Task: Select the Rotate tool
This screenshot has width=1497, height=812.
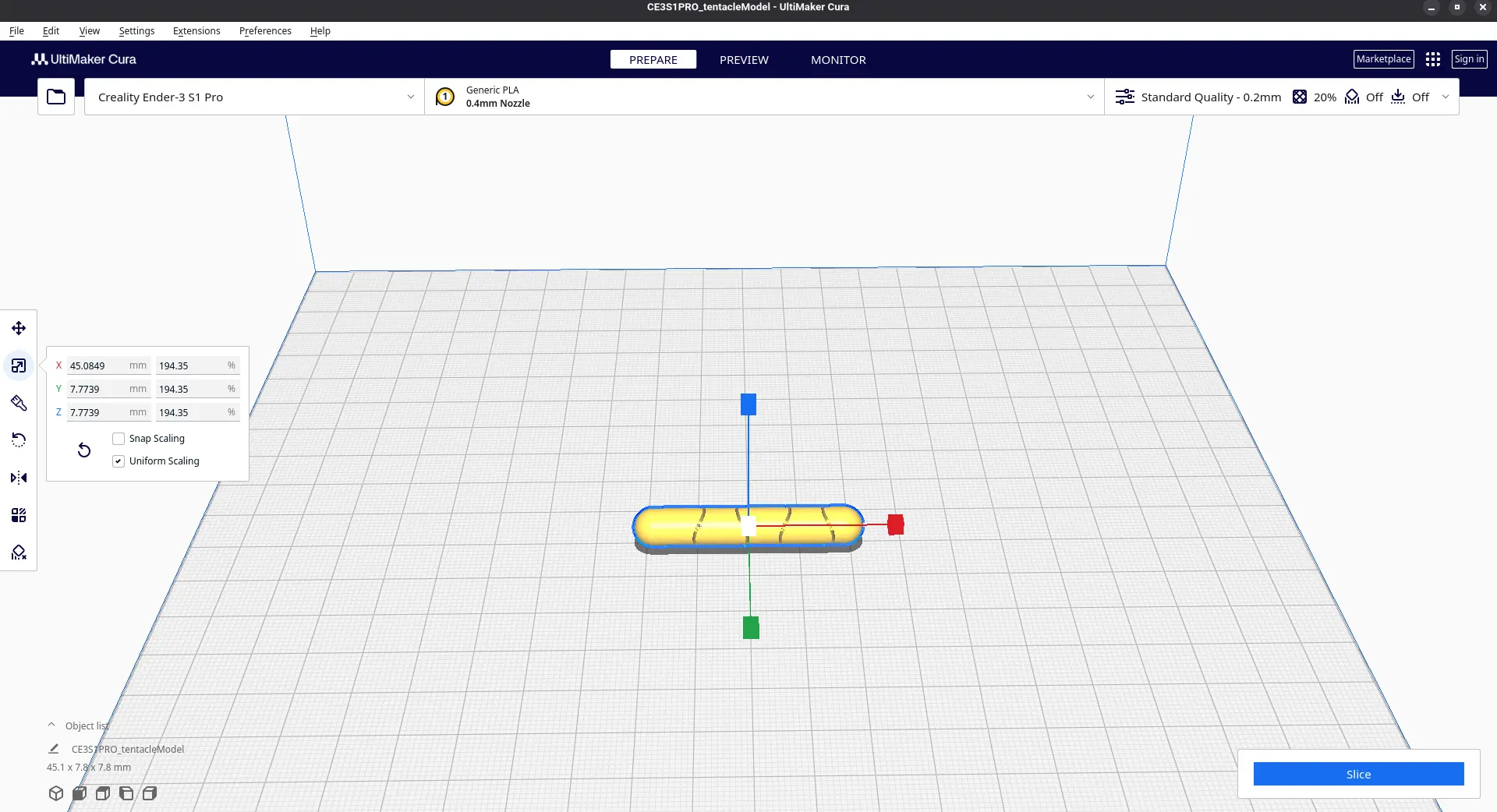Action: pyautogui.click(x=18, y=440)
